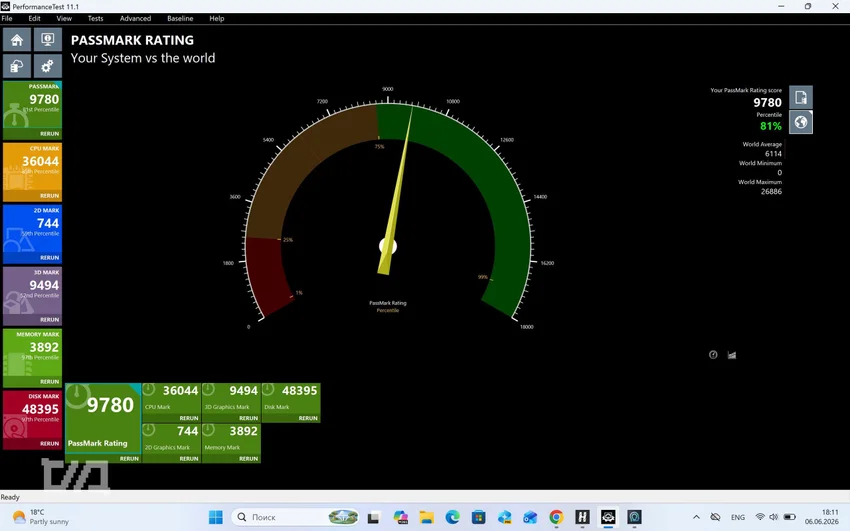
Task: Click the save results document icon
Action: tap(801, 97)
